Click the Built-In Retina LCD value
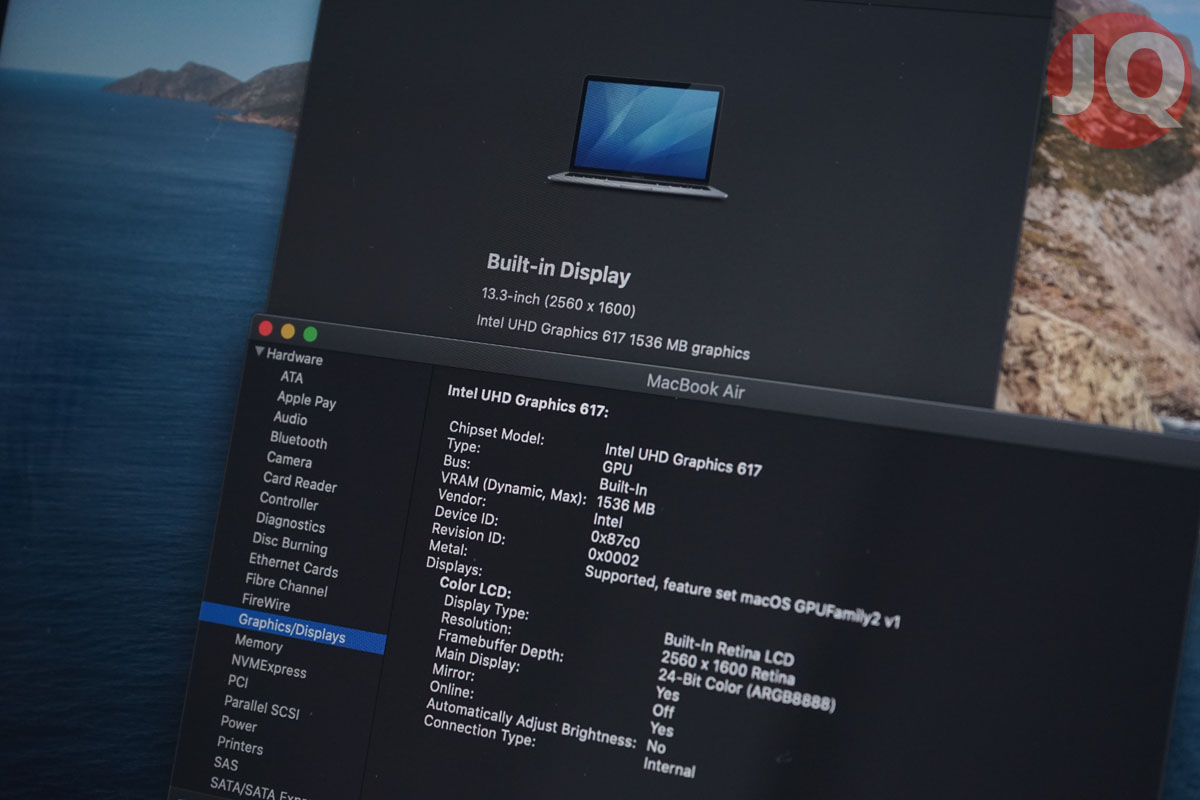The image size is (1200, 800). (729, 651)
